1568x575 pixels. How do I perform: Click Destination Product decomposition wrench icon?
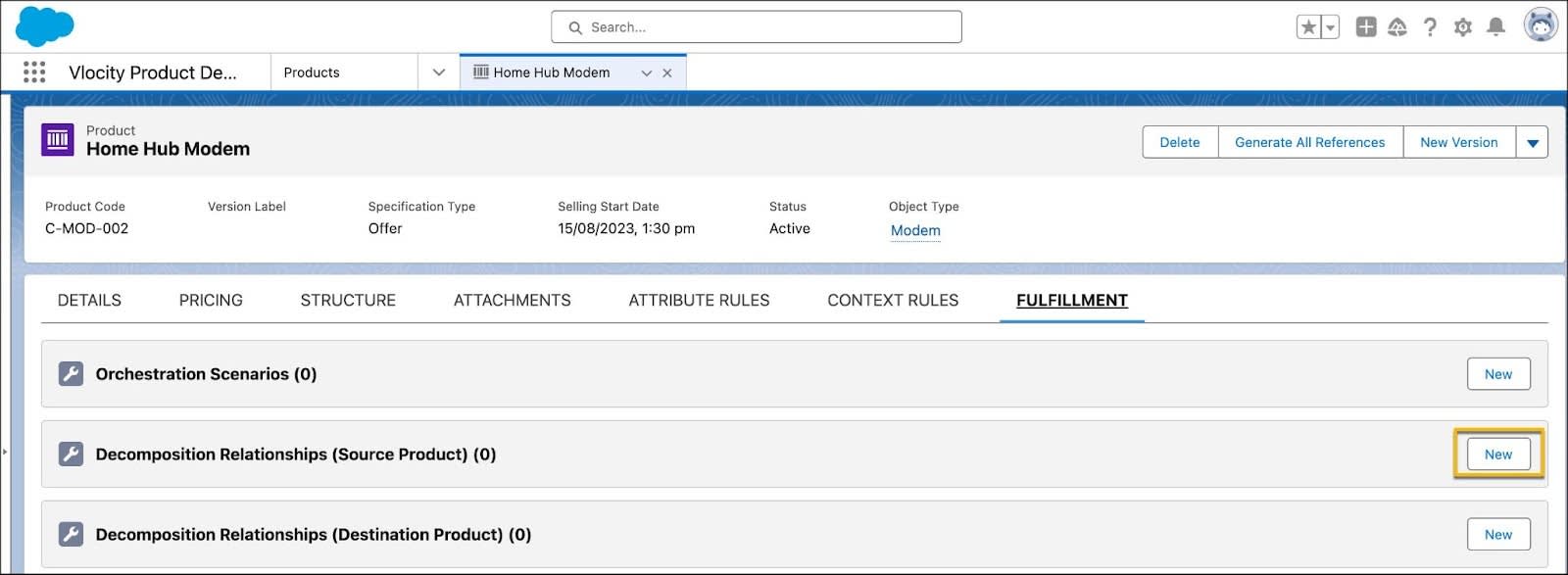(71, 535)
